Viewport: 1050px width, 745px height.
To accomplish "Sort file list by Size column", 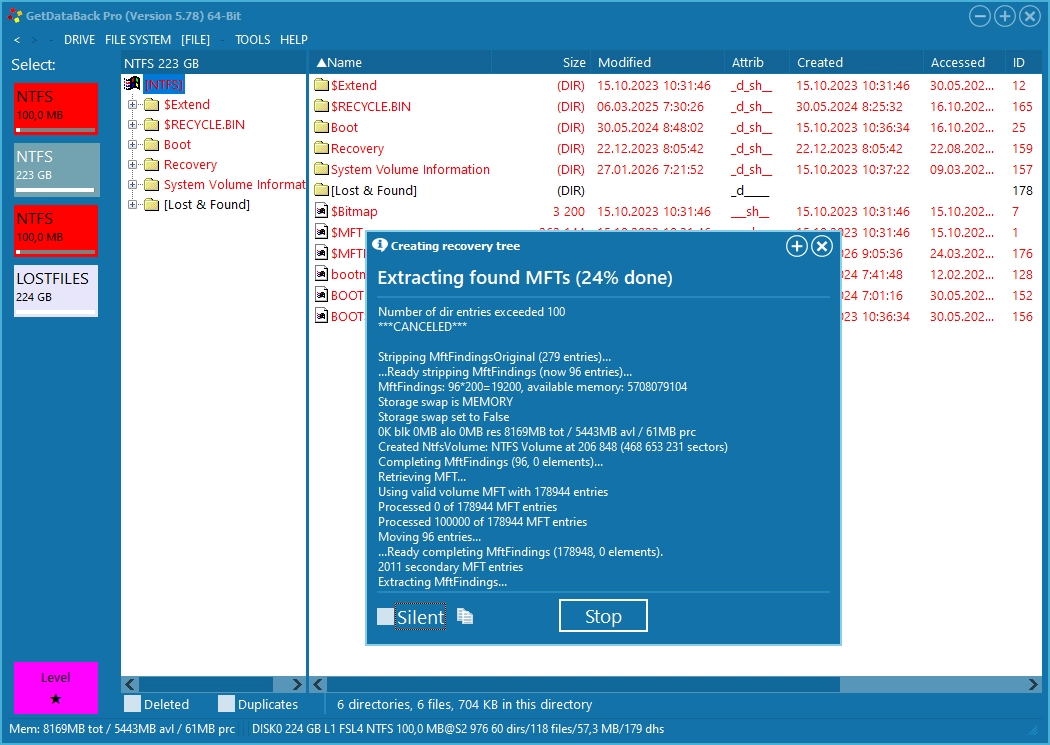I will 541,62.
